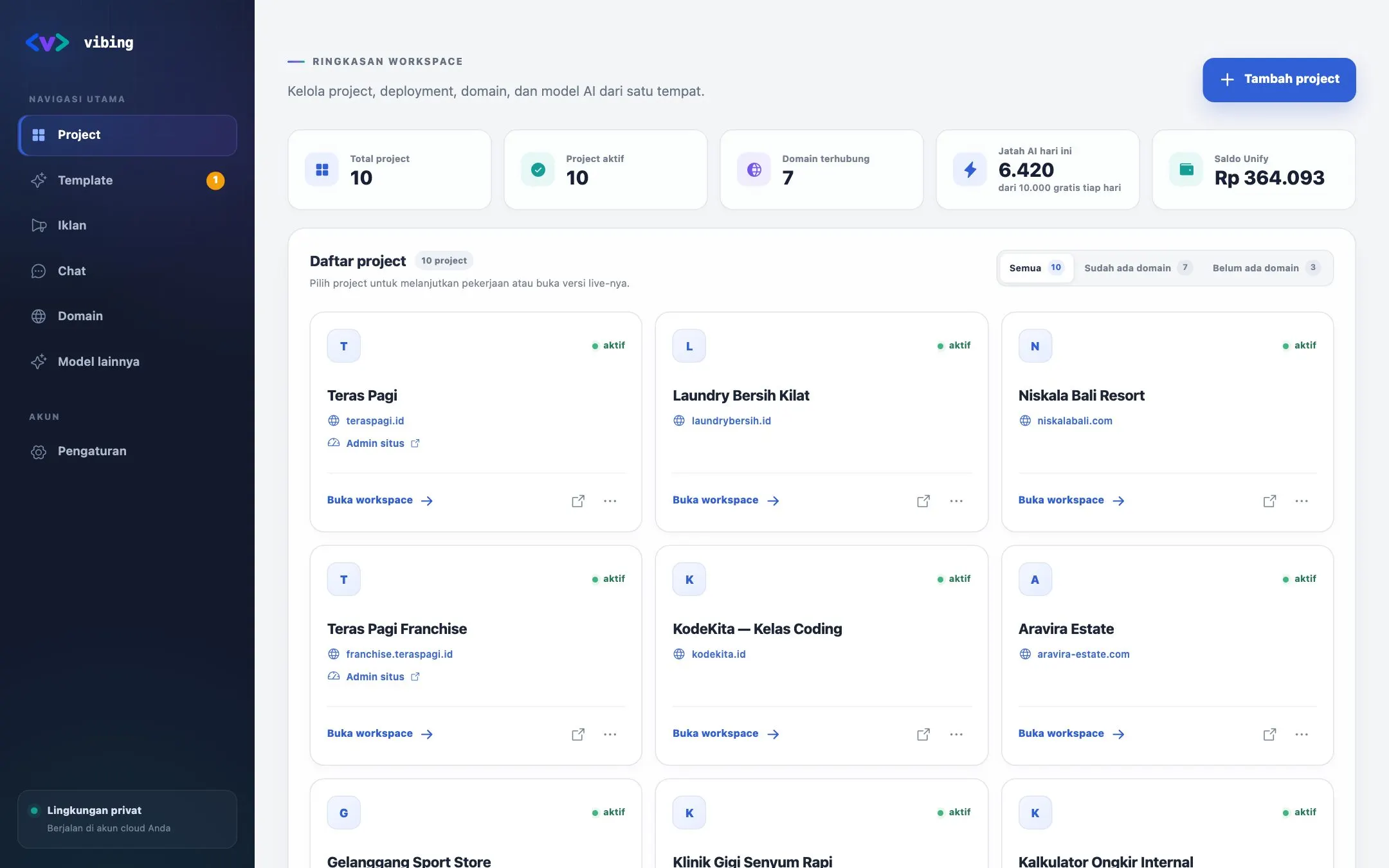Click Buka workspace for Teras Pagi
Screen dimensions: 1389x868
point(380,501)
